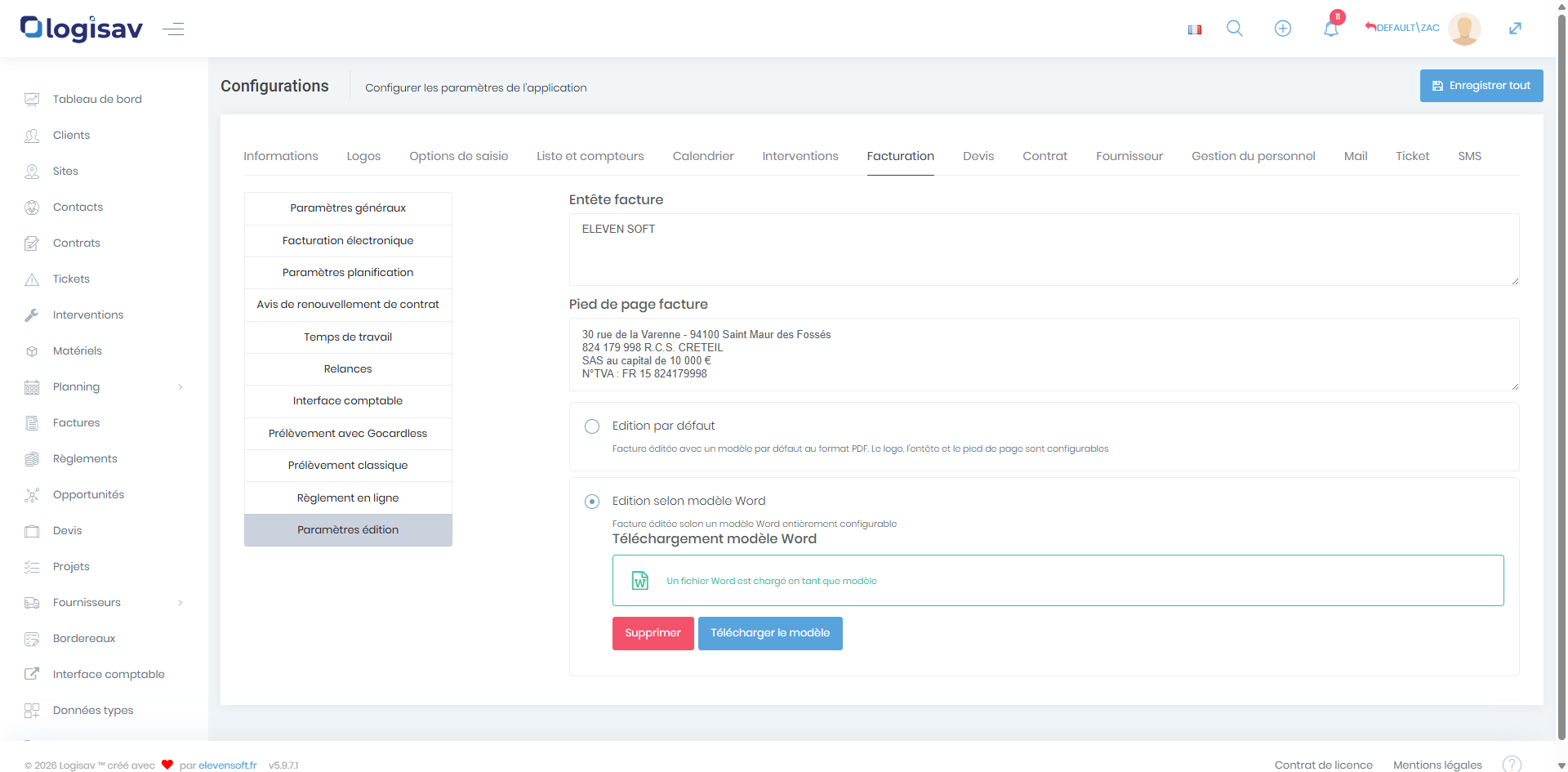Click the search magnifier icon in header
1568x772 pixels.
[1234, 29]
